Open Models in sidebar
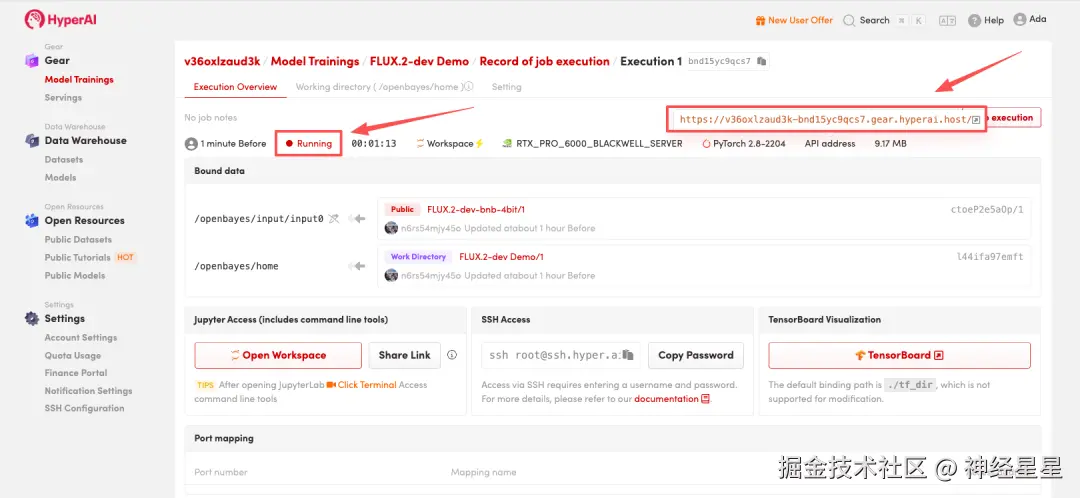The height and width of the screenshot is (498, 1080). point(61,178)
